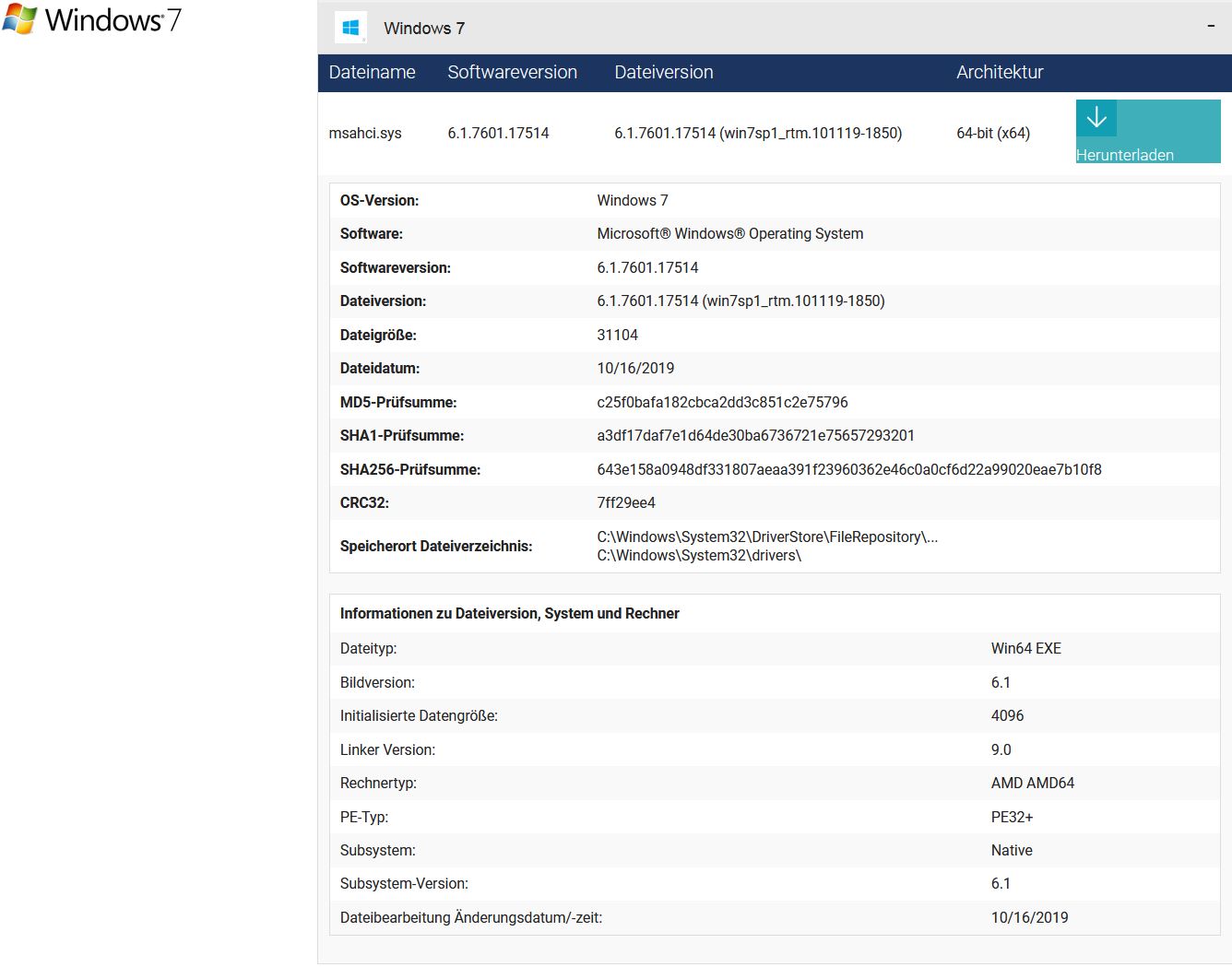
Task: Click the Microsoft® Windows® Operating System value
Action: (x=730, y=233)
